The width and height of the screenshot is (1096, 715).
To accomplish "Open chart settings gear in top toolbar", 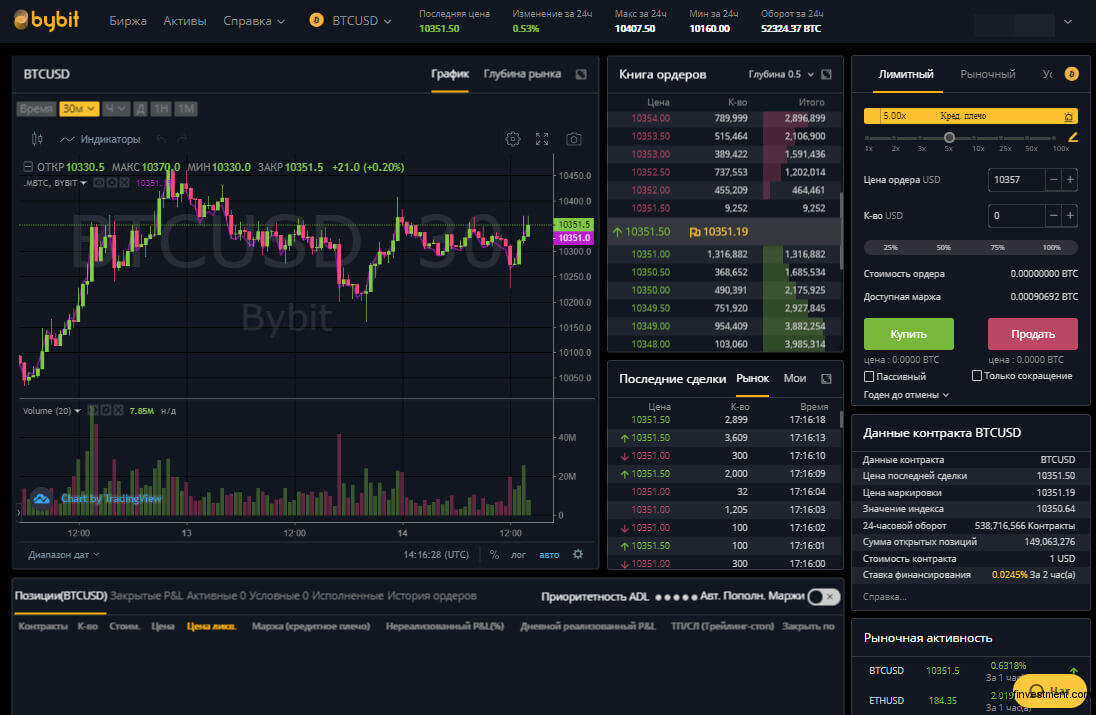I will [513, 139].
